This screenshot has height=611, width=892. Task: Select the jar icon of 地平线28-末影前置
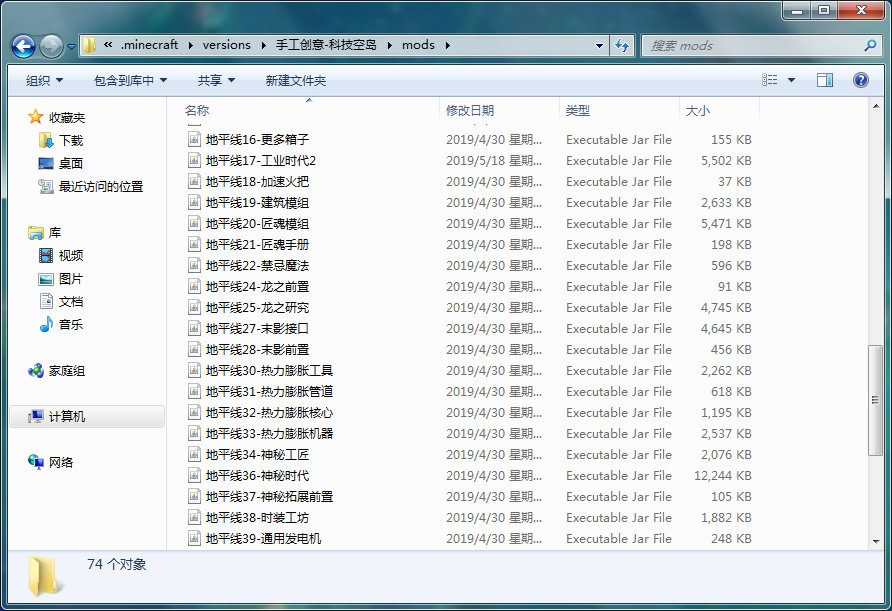194,349
